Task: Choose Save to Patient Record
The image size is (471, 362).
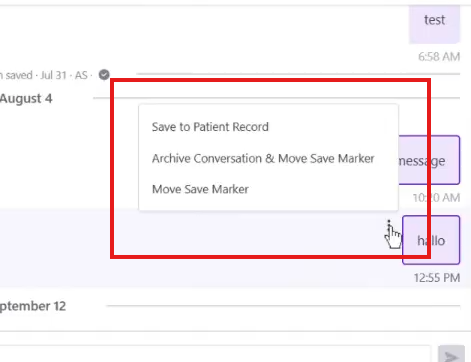Action: 210,127
